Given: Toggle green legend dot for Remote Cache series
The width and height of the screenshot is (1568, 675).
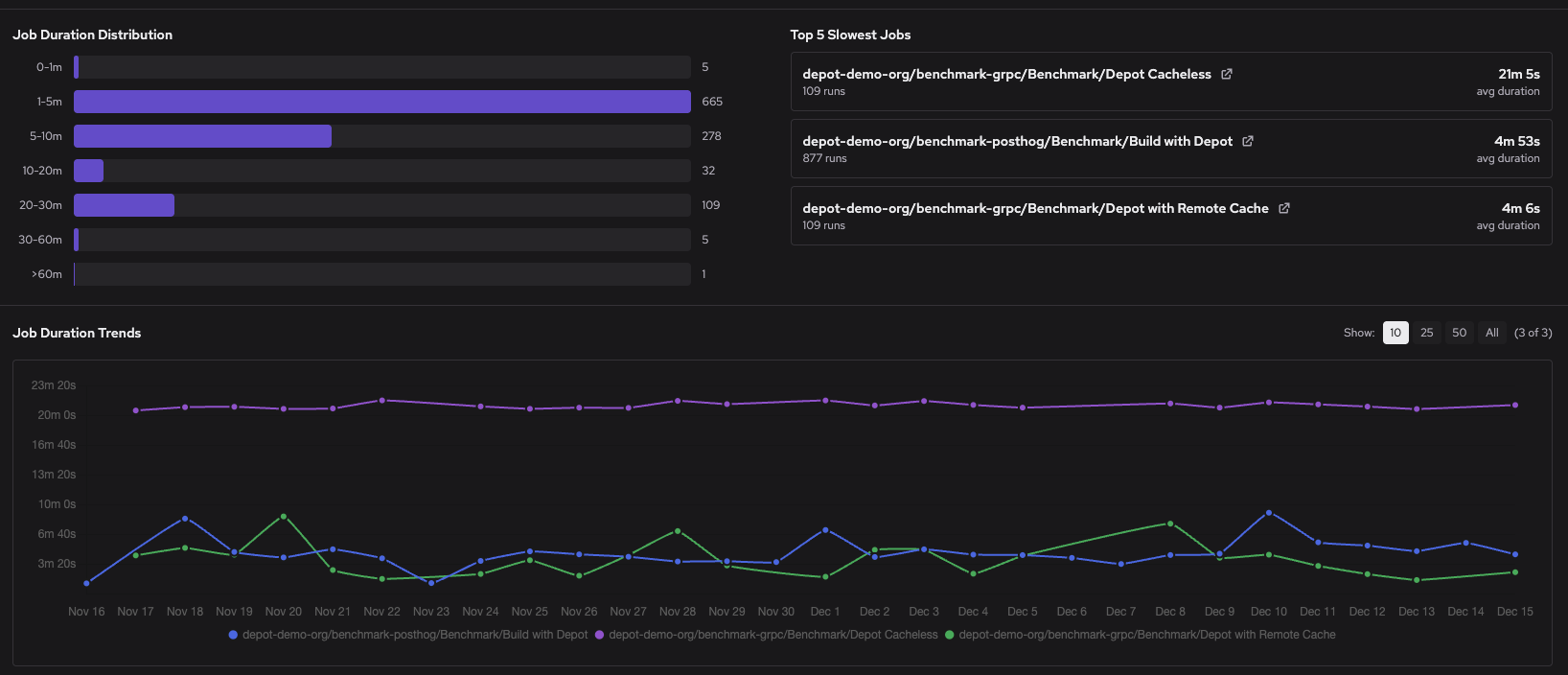Looking at the screenshot, I should tap(950, 635).
